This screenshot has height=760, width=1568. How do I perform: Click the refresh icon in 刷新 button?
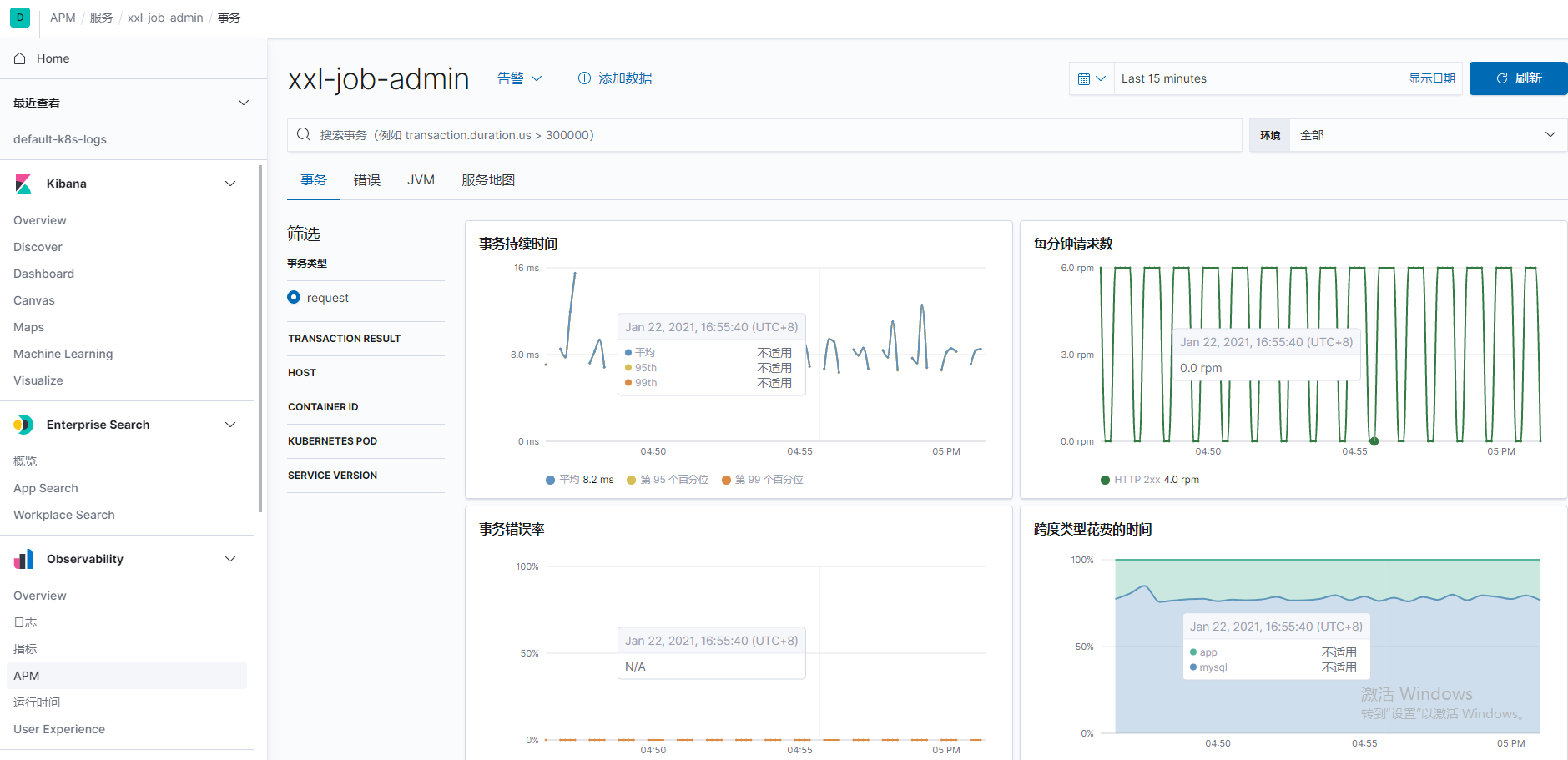coord(1502,78)
